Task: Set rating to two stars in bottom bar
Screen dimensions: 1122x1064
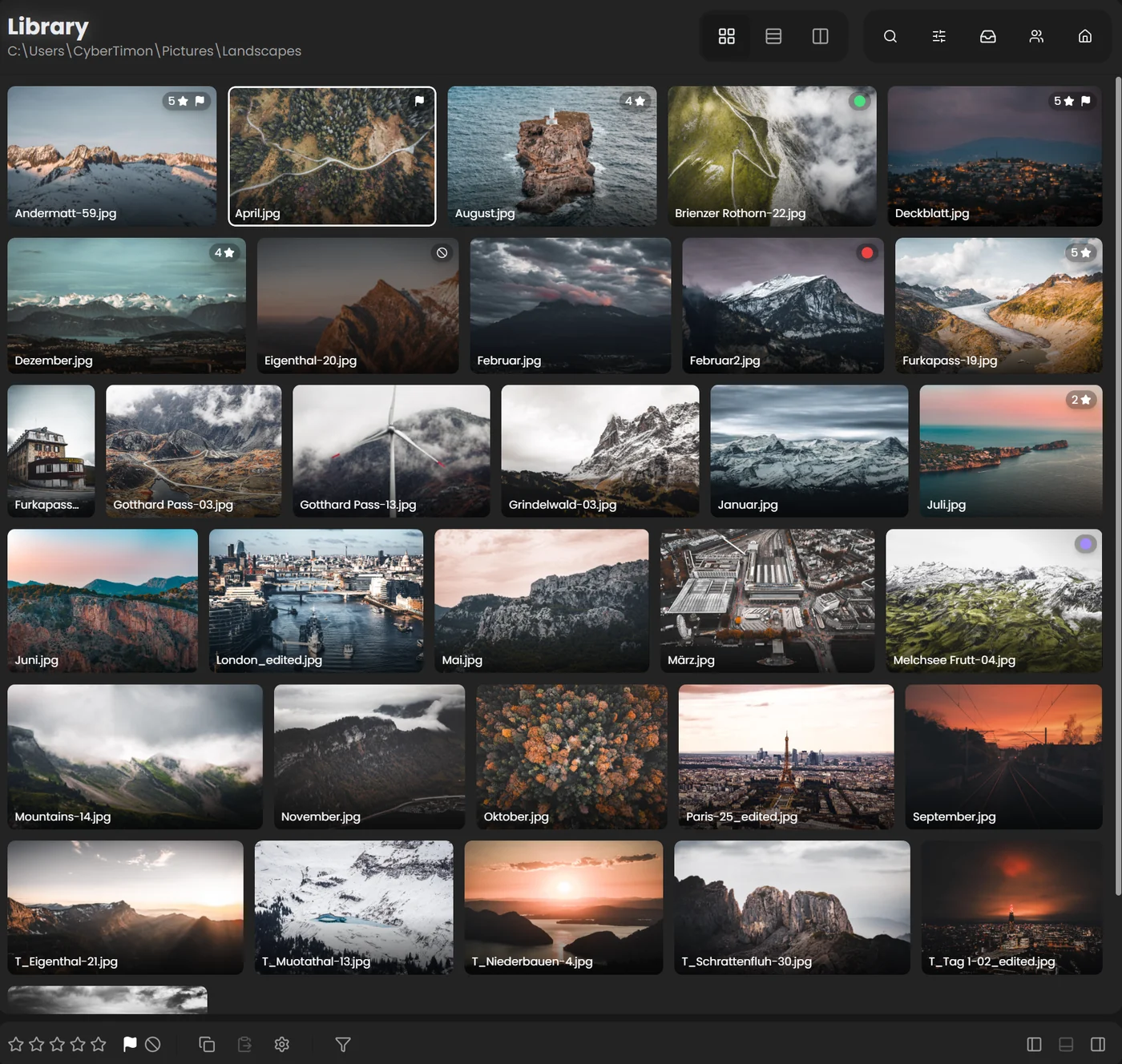Action: click(x=37, y=1044)
